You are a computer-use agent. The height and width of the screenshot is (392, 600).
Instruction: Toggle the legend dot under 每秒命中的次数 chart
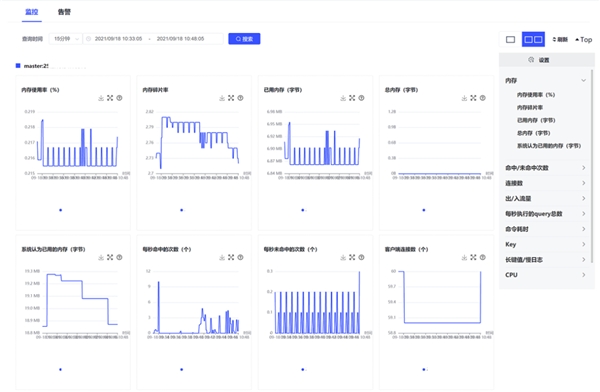182,369
